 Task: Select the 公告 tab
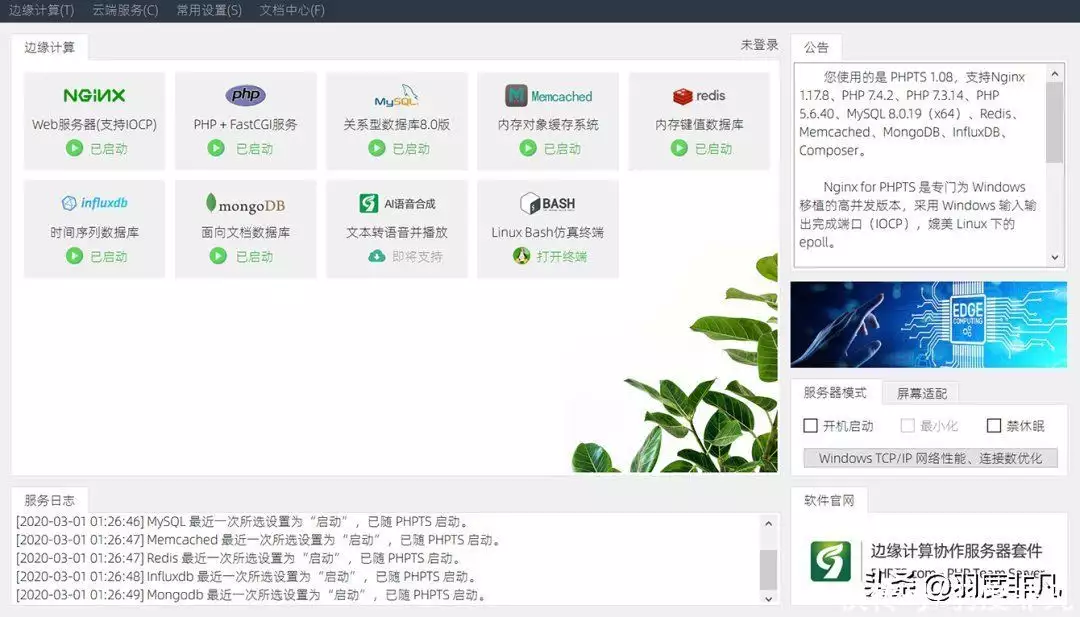point(816,48)
